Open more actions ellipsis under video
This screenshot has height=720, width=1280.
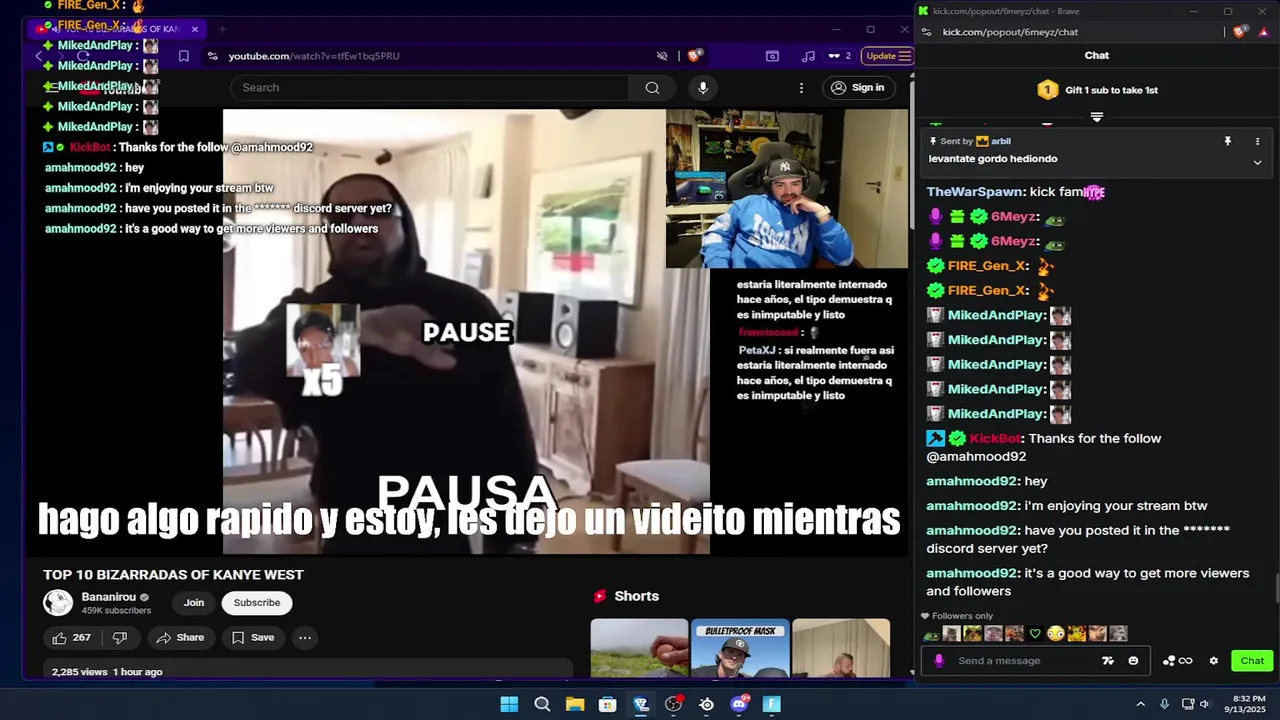(305, 638)
